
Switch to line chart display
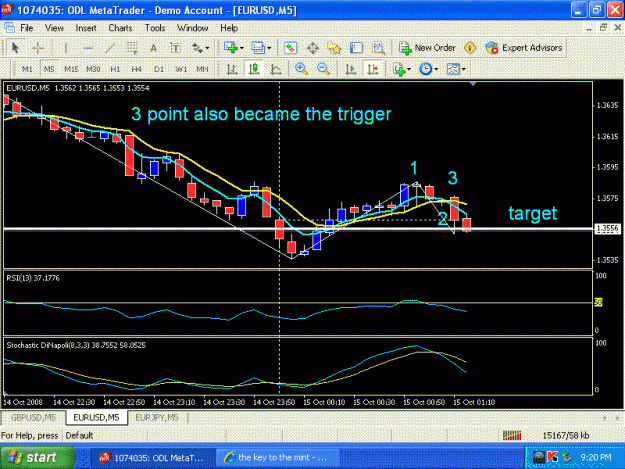pyautogui.click(x=276, y=69)
